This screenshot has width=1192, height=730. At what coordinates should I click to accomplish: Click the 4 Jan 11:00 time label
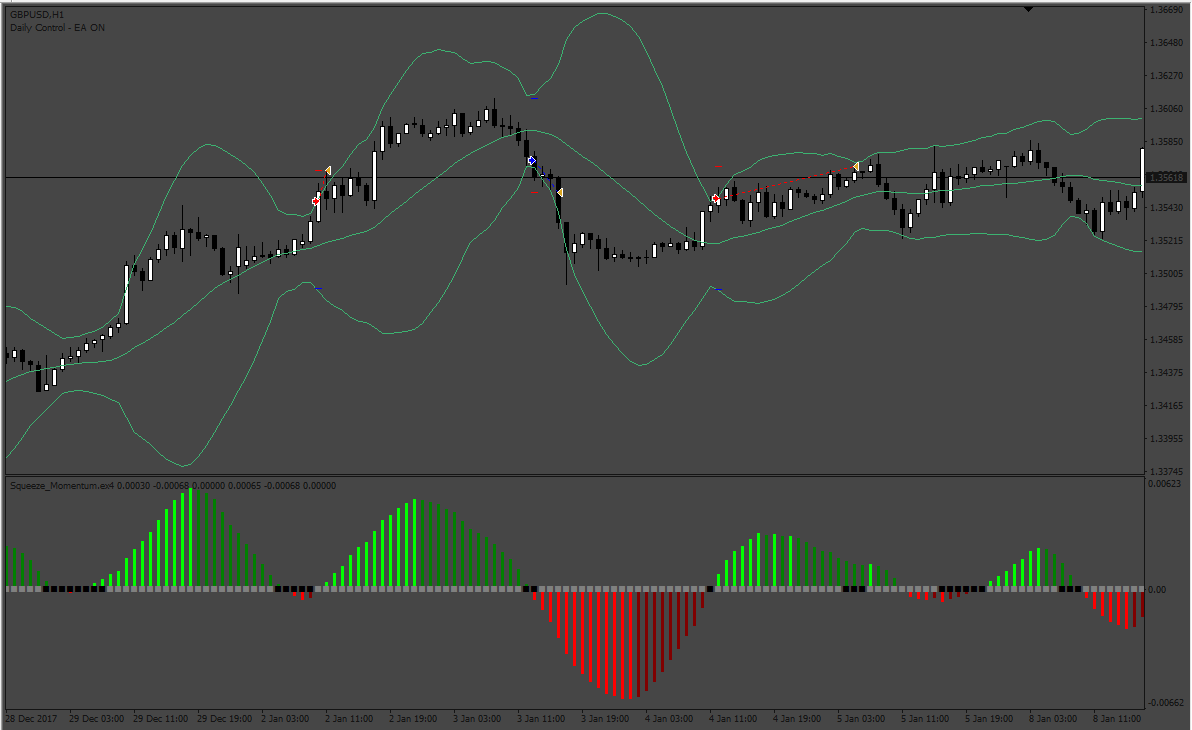tap(733, 719)
